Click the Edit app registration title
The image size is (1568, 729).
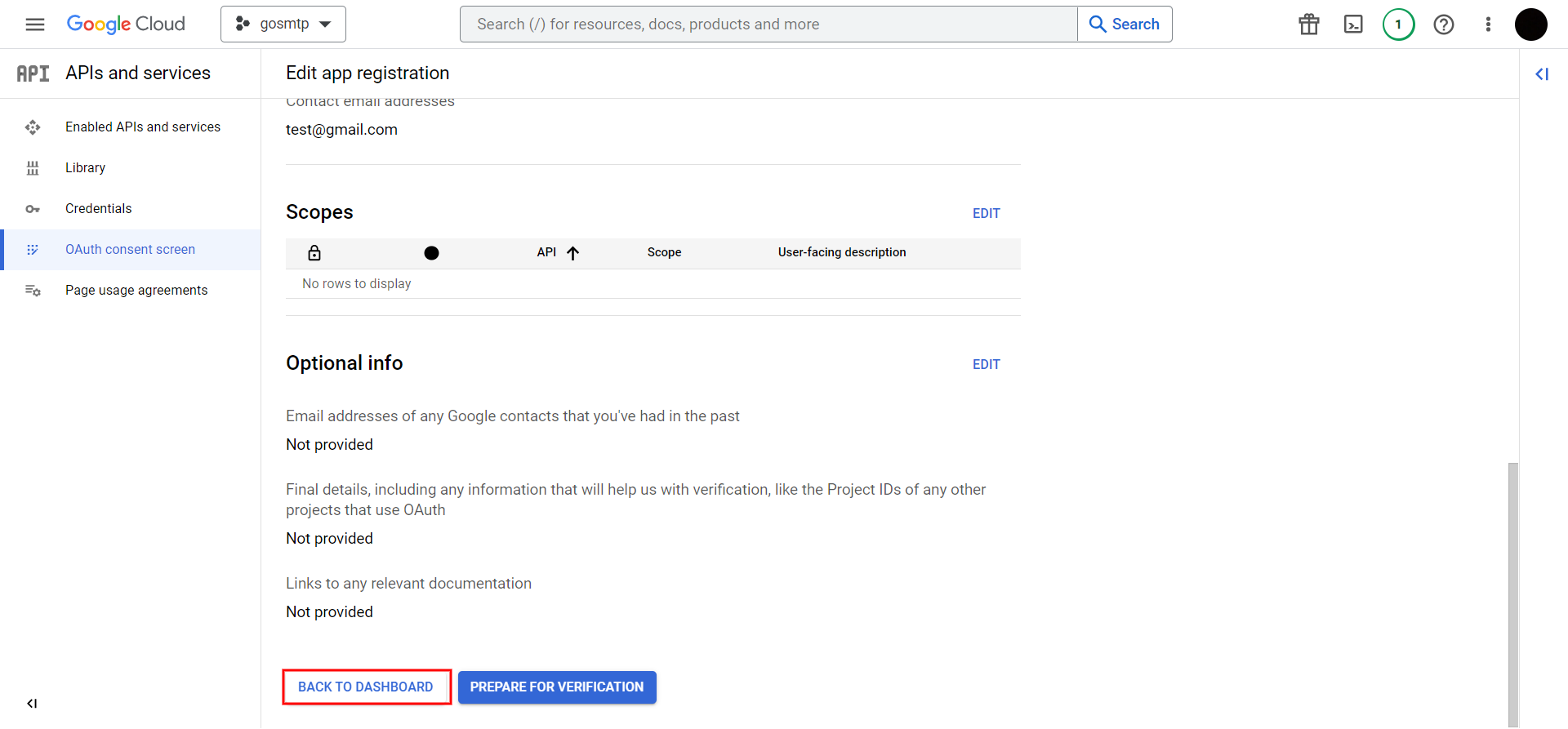pyautogui.click(x=367, y=73)
